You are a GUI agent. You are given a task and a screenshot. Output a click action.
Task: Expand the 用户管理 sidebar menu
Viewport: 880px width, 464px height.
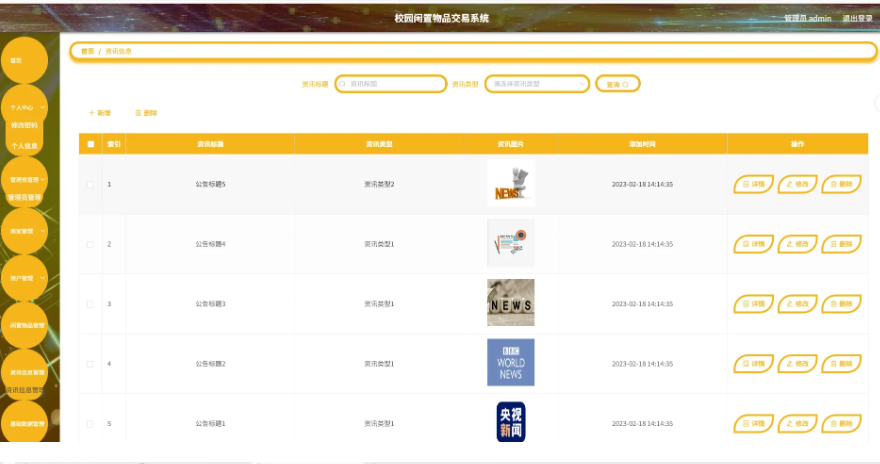25,278
